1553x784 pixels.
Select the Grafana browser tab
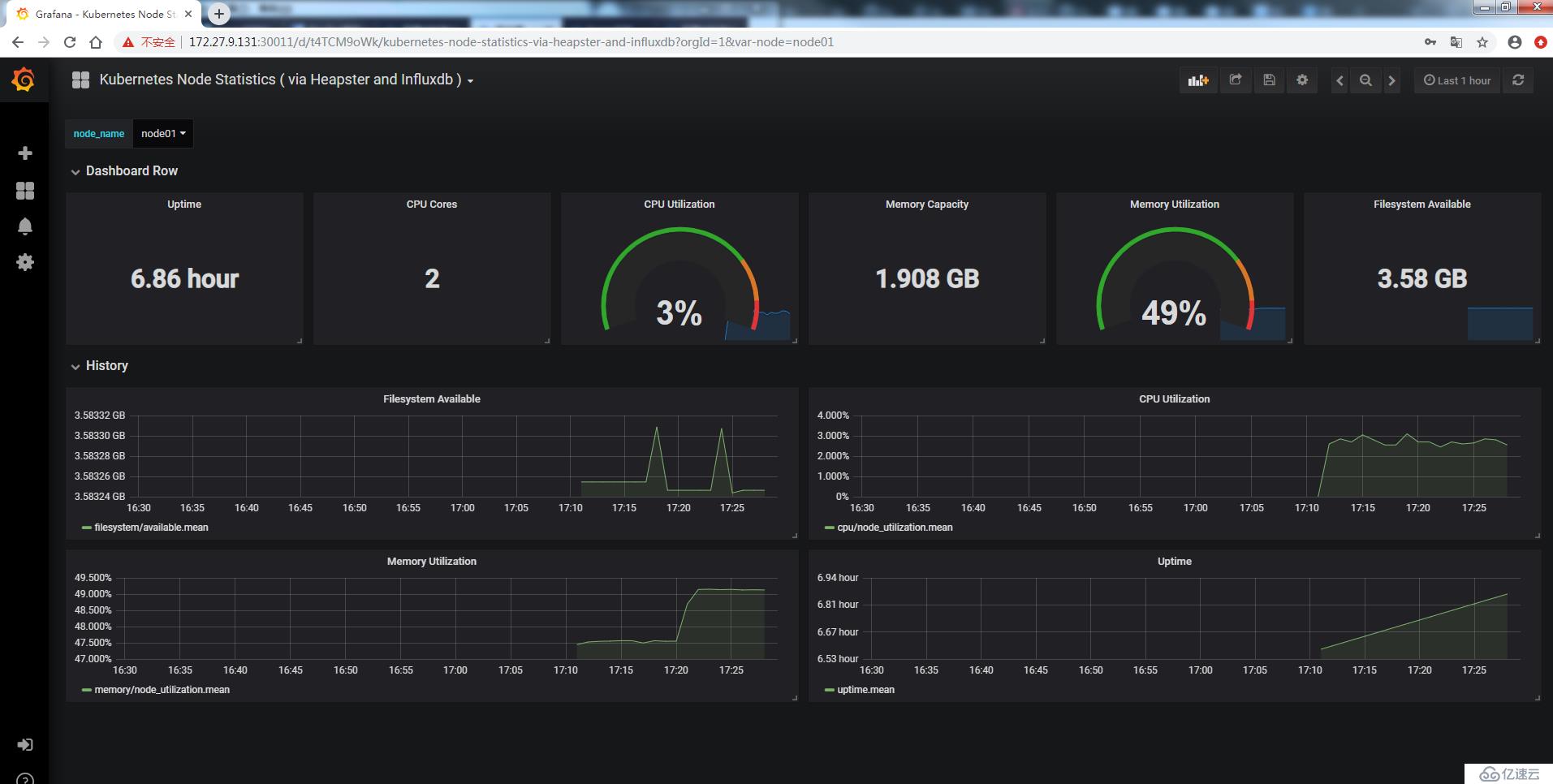[x=101, y=14]
